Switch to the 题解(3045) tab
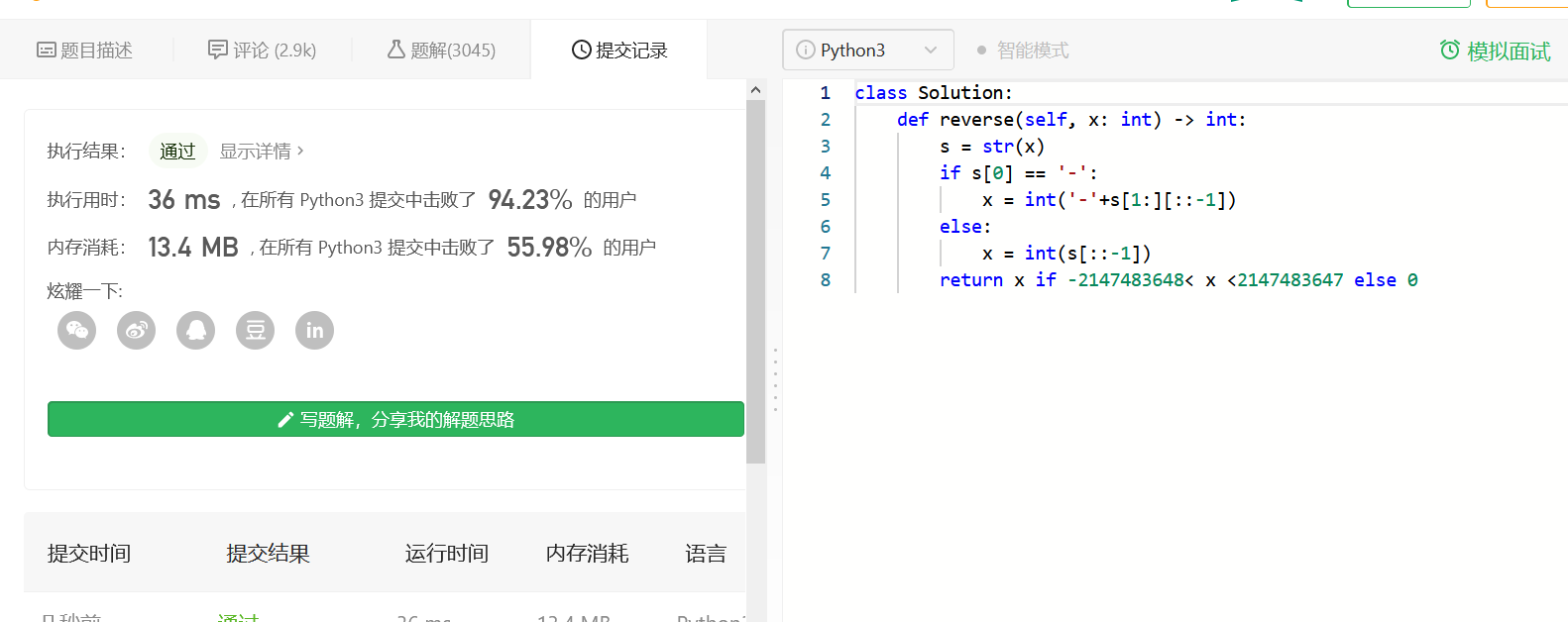 [x=442, y=50]
